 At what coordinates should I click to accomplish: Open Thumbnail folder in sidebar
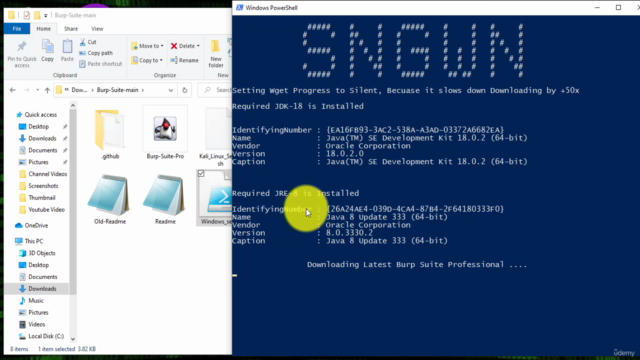[x=42, y=198]
